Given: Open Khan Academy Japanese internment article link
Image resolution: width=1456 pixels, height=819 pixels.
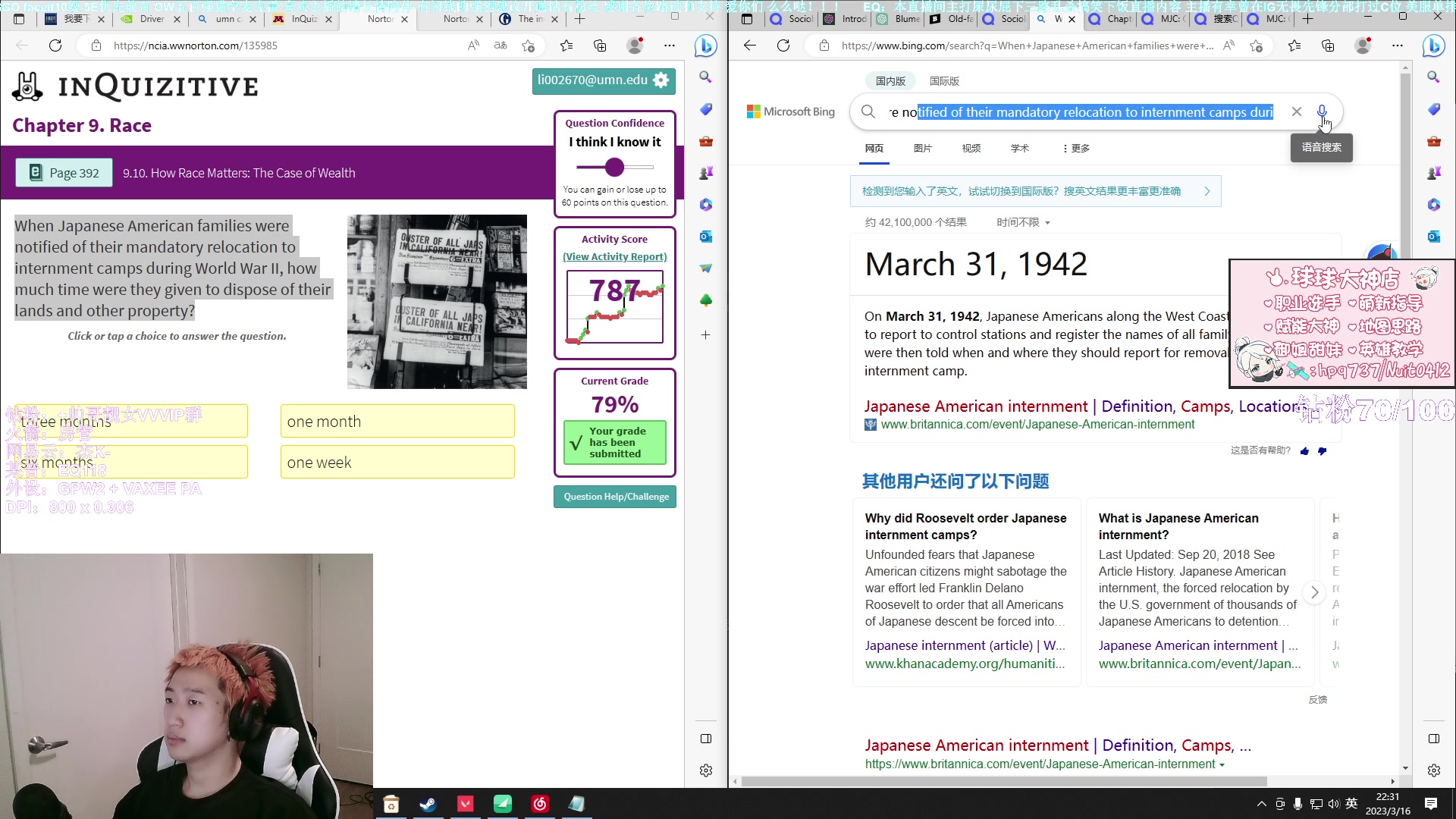Looking at the screenshot, I should pos(965,645).
